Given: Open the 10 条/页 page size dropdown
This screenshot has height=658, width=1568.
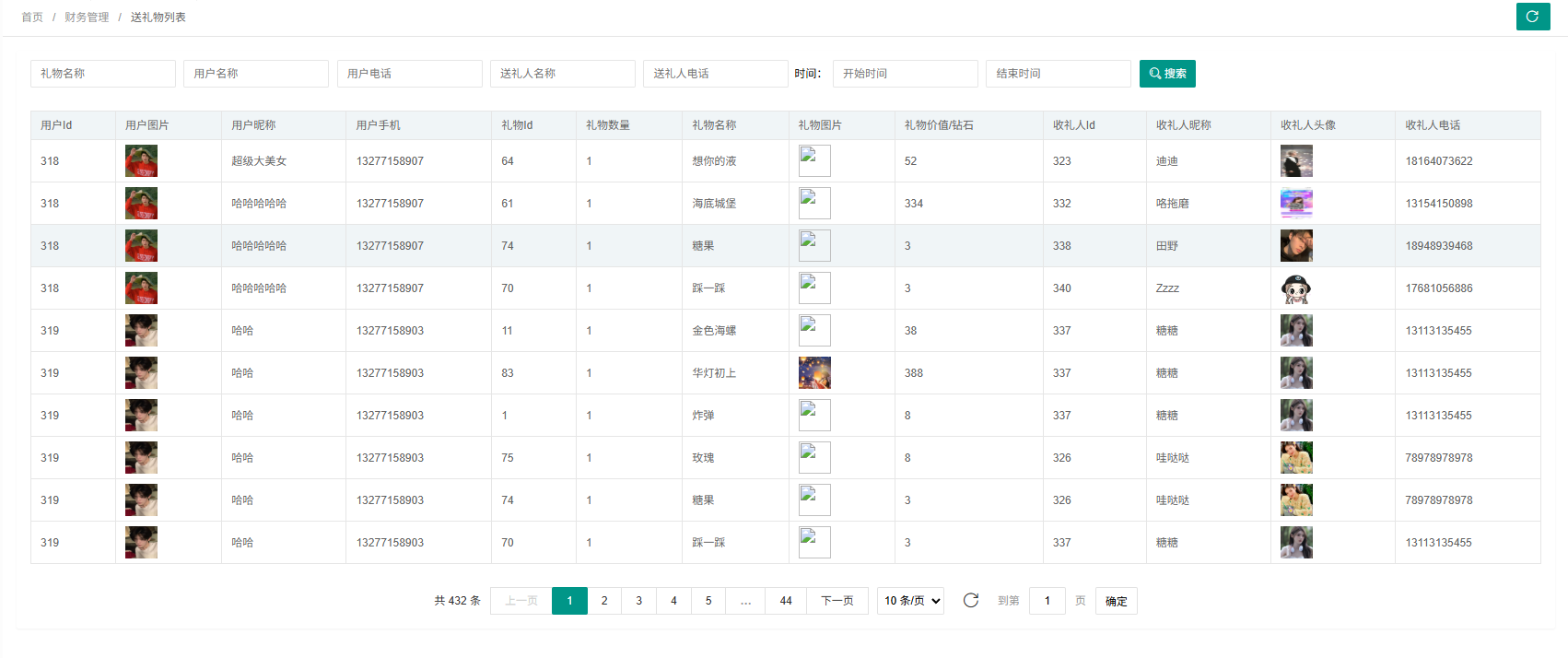Looking at the screenshot, I should pyautogui.click(x=911, y=601).
